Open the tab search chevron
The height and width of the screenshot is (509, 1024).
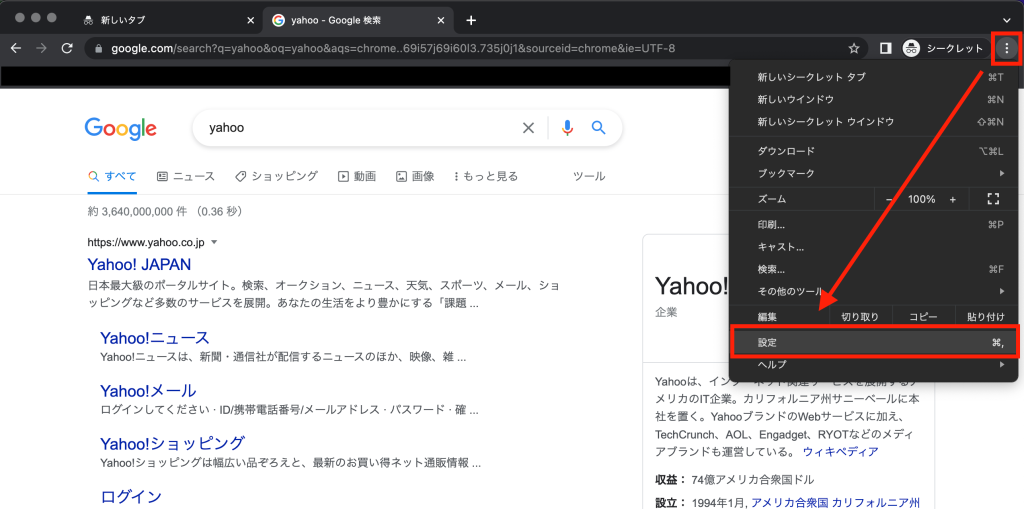coord(1006,20)
